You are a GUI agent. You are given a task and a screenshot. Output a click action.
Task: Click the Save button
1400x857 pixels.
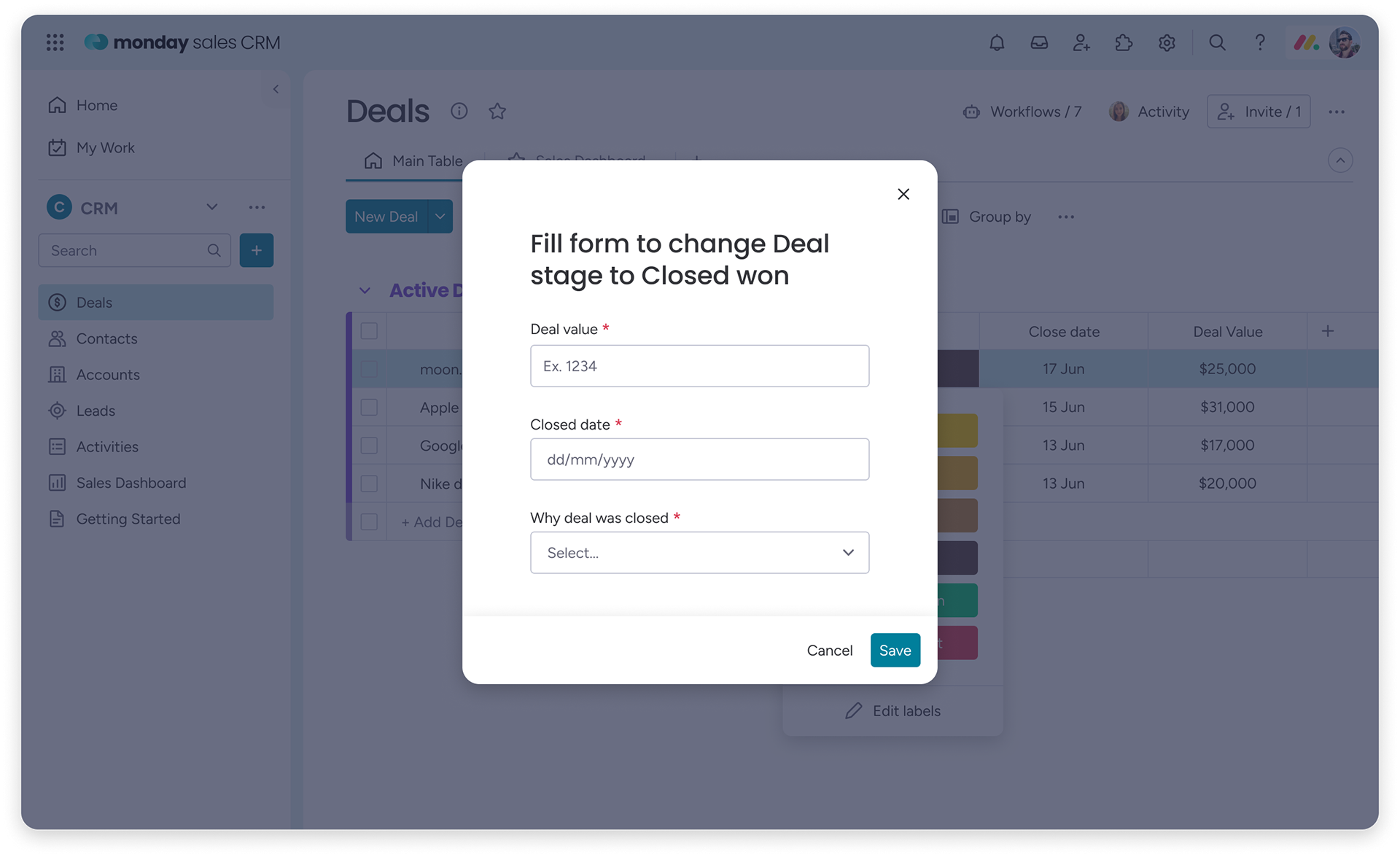895,650
